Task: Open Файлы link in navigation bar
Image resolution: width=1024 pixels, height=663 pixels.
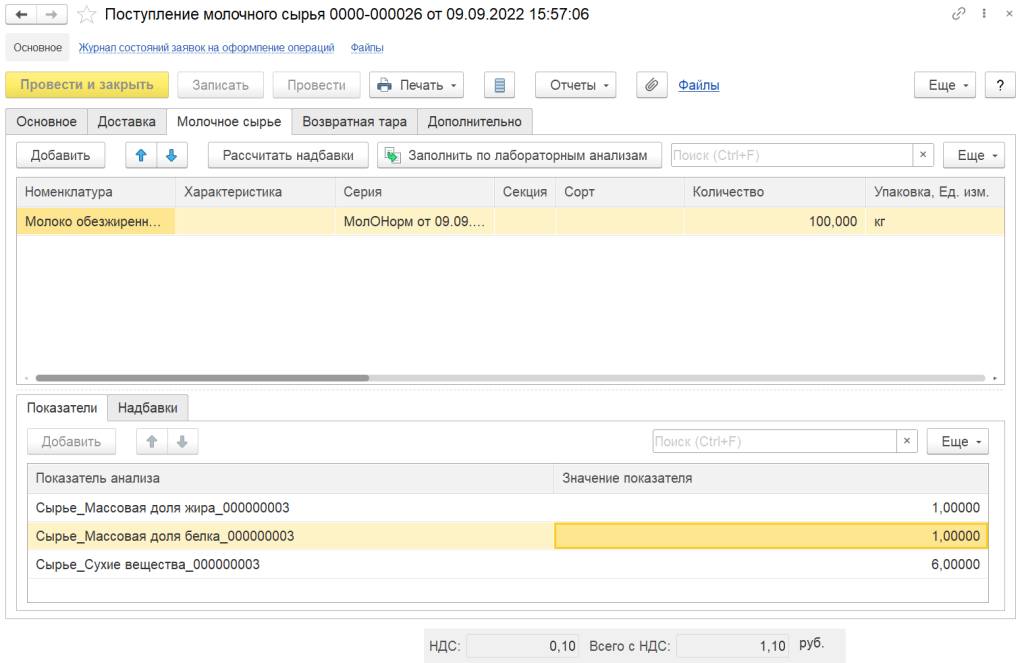Action: click(367, 48)
